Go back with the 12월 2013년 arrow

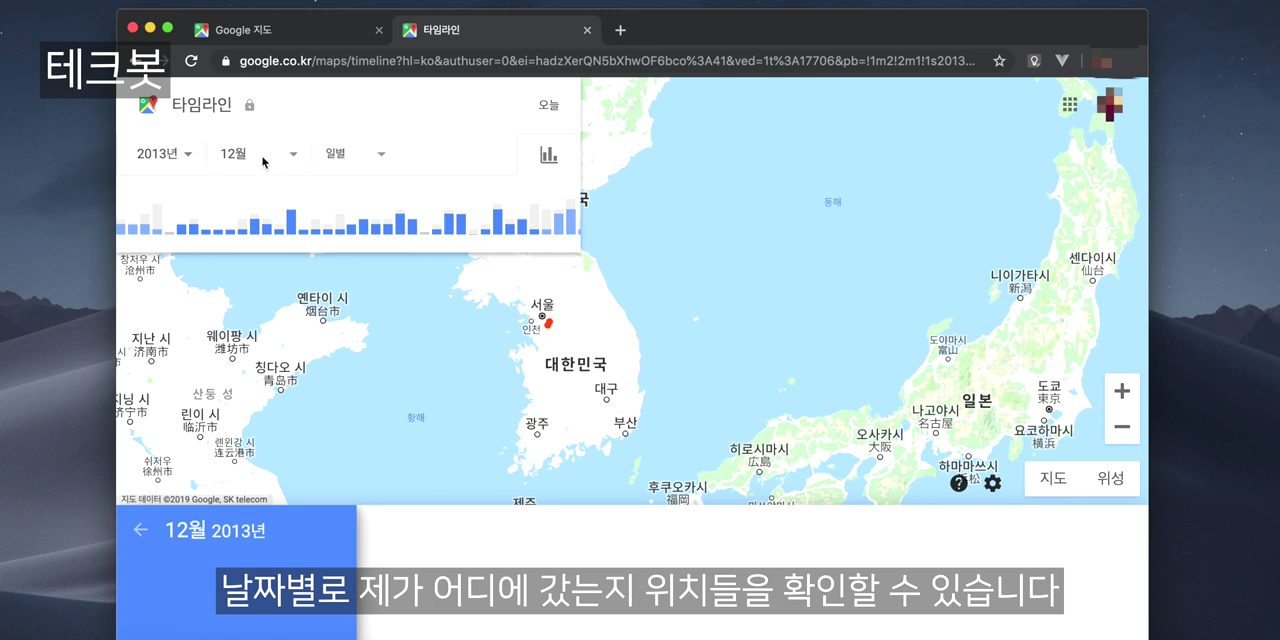[x=141, y=530]
